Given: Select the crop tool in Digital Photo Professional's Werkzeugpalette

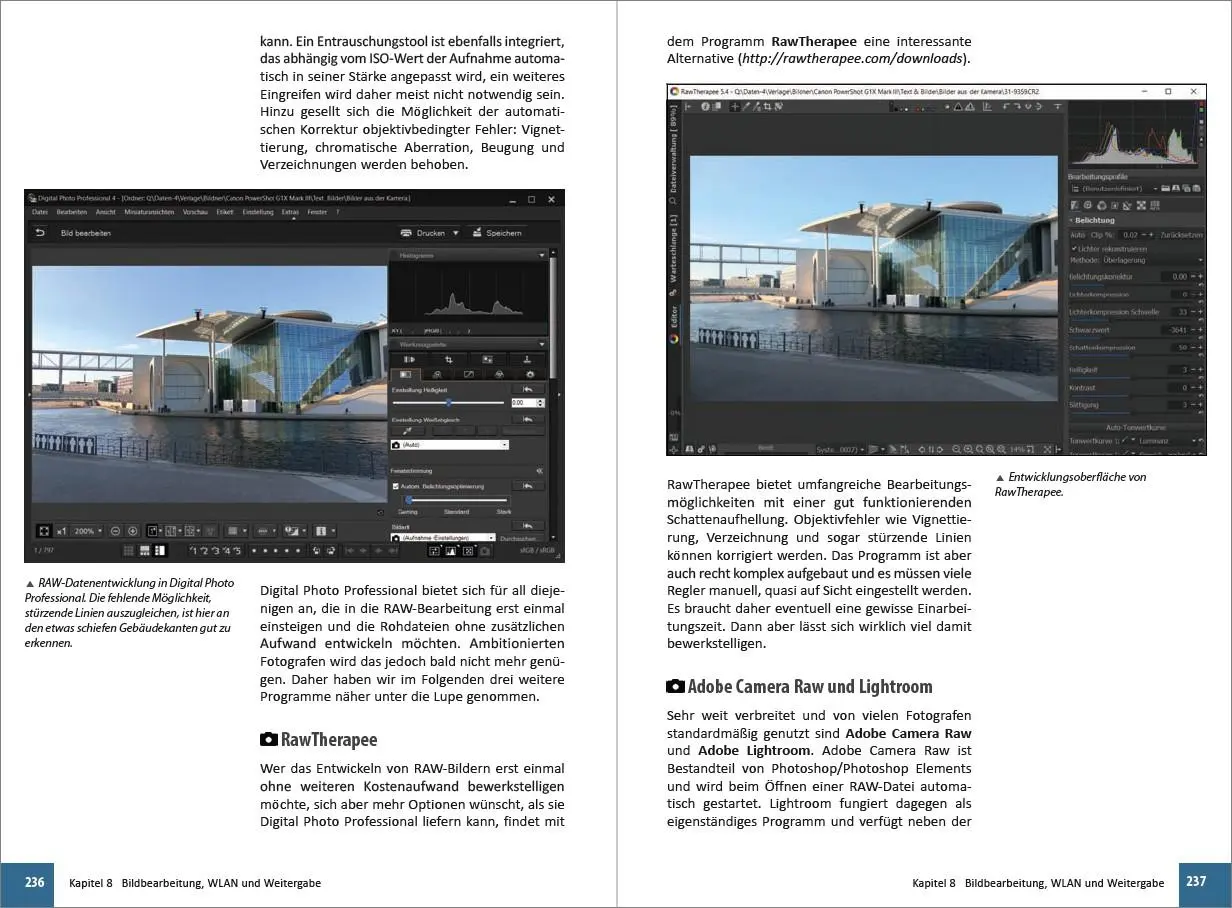Looking at the screenshot, I should (x=448, y=359).
